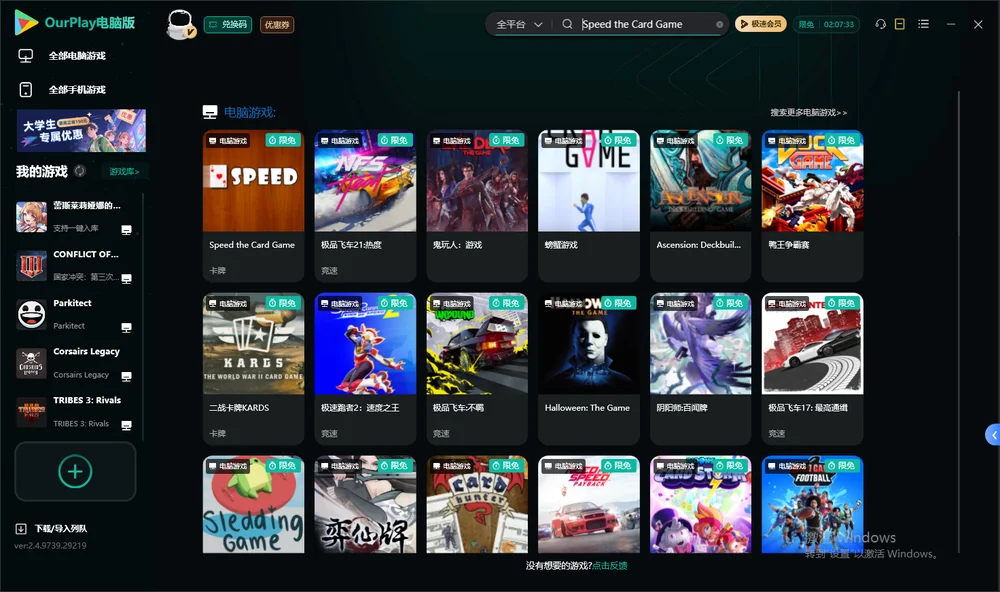Open the 极速跑者2：速度之王 card
This screenshot has height=592, width=1000.
click(x=365, y=369)
